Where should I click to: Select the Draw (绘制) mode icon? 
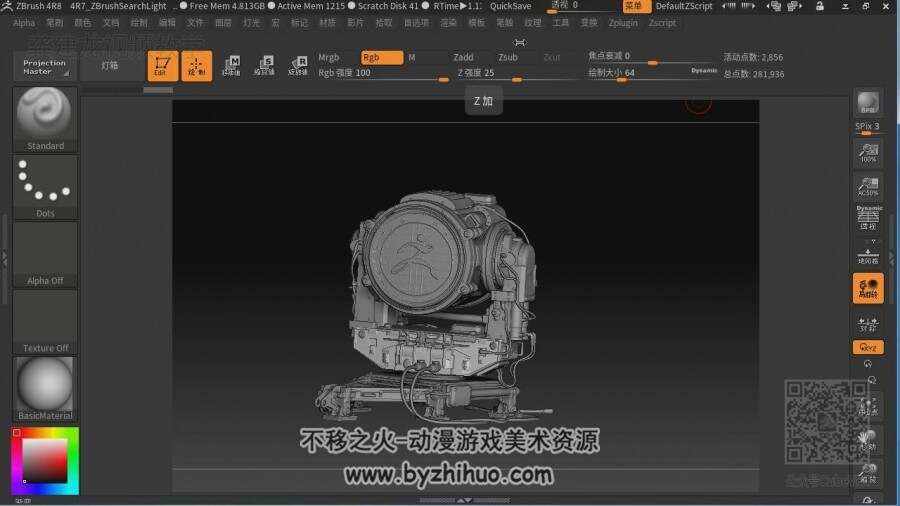(196, 66)
